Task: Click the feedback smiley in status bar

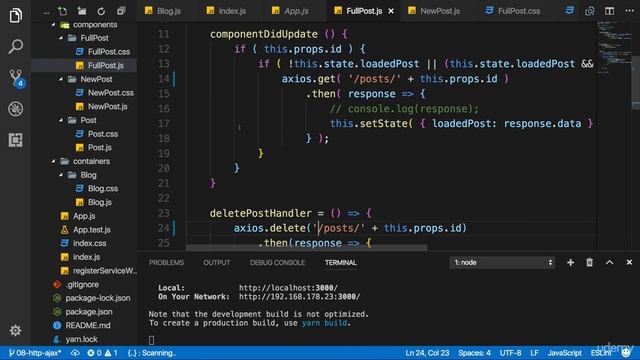Action: click(626, 353)
